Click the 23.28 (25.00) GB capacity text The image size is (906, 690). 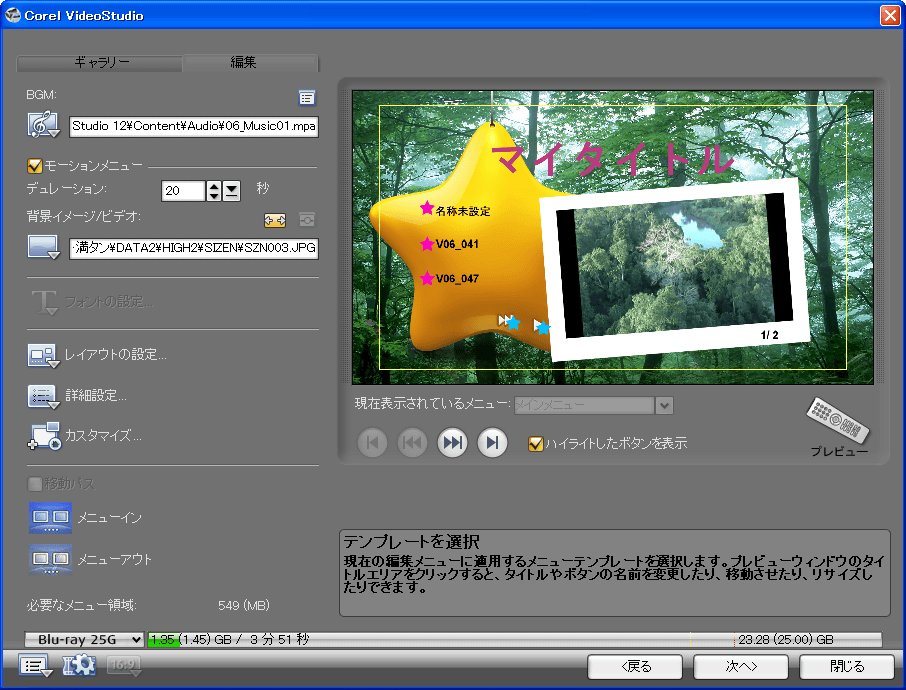tap(786, 639)
